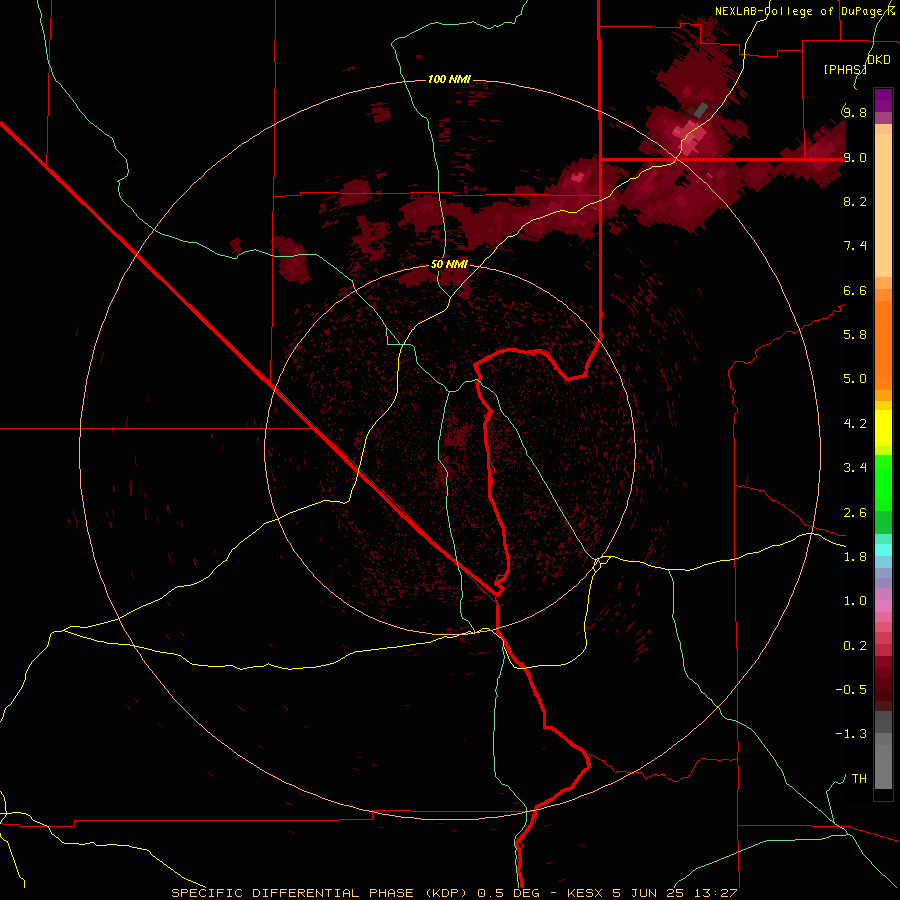Image resolution: width=900 pixels, height=900 pixels.
Task: Click the cyan band of the color bar
Action: [x=883, y=550]
